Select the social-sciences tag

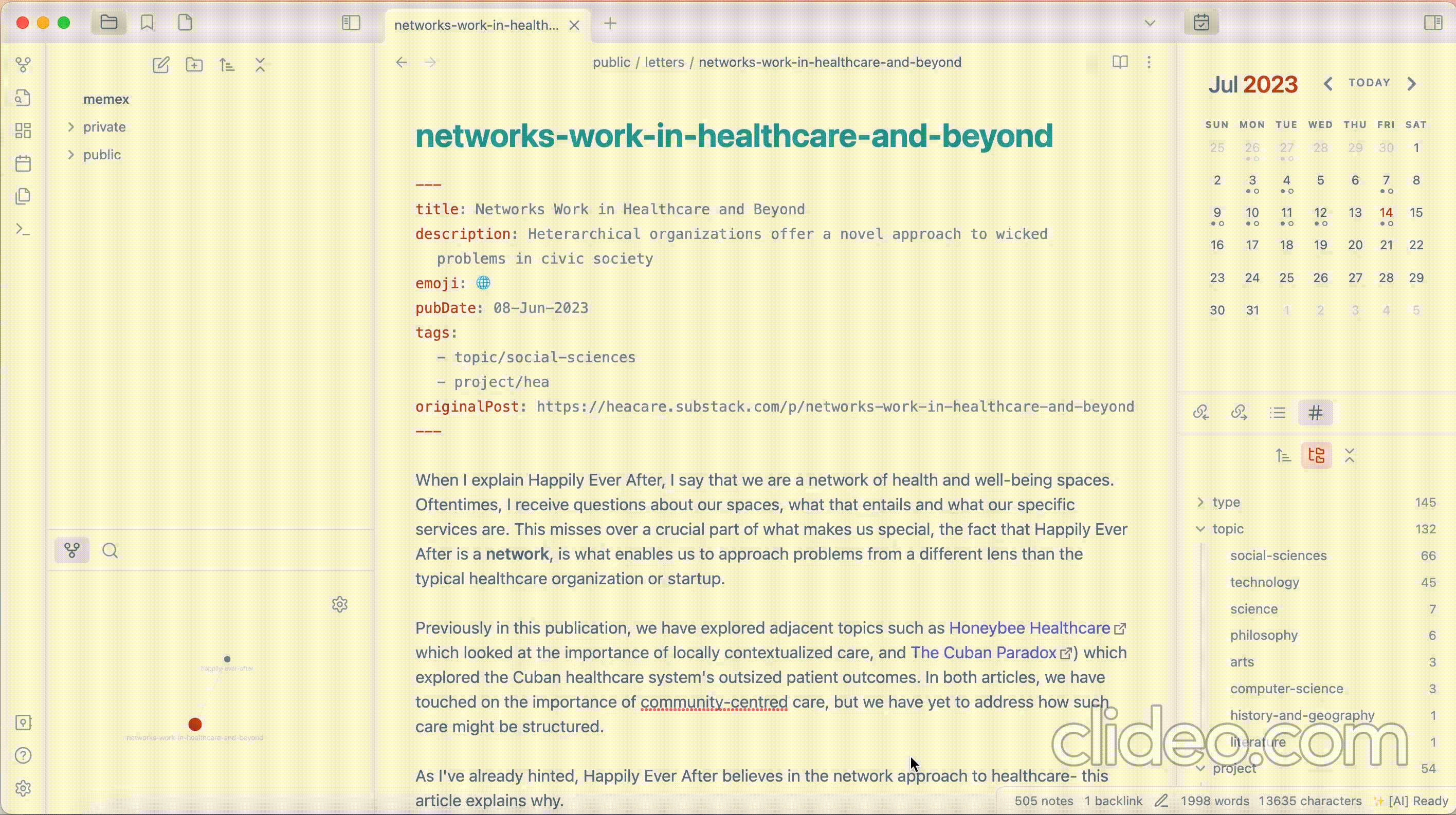1278,556
